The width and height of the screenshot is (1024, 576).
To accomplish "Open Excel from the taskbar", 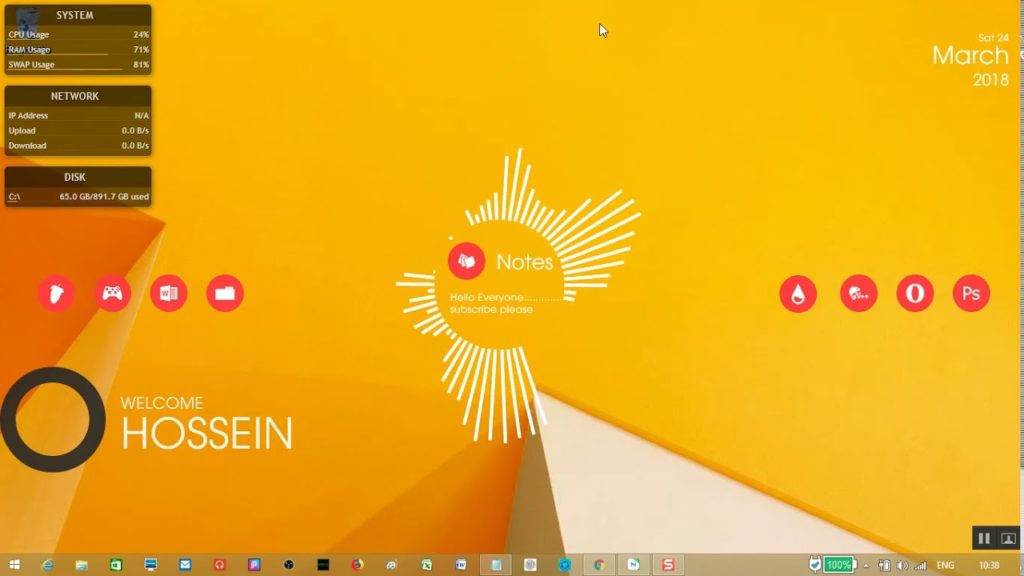I will click(x=426, y=565).
